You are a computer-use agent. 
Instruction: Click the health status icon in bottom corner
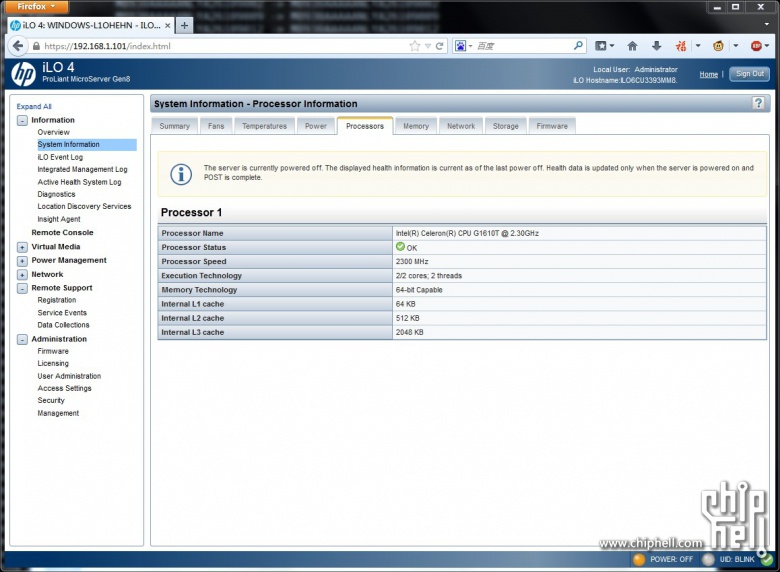point(767,559)
